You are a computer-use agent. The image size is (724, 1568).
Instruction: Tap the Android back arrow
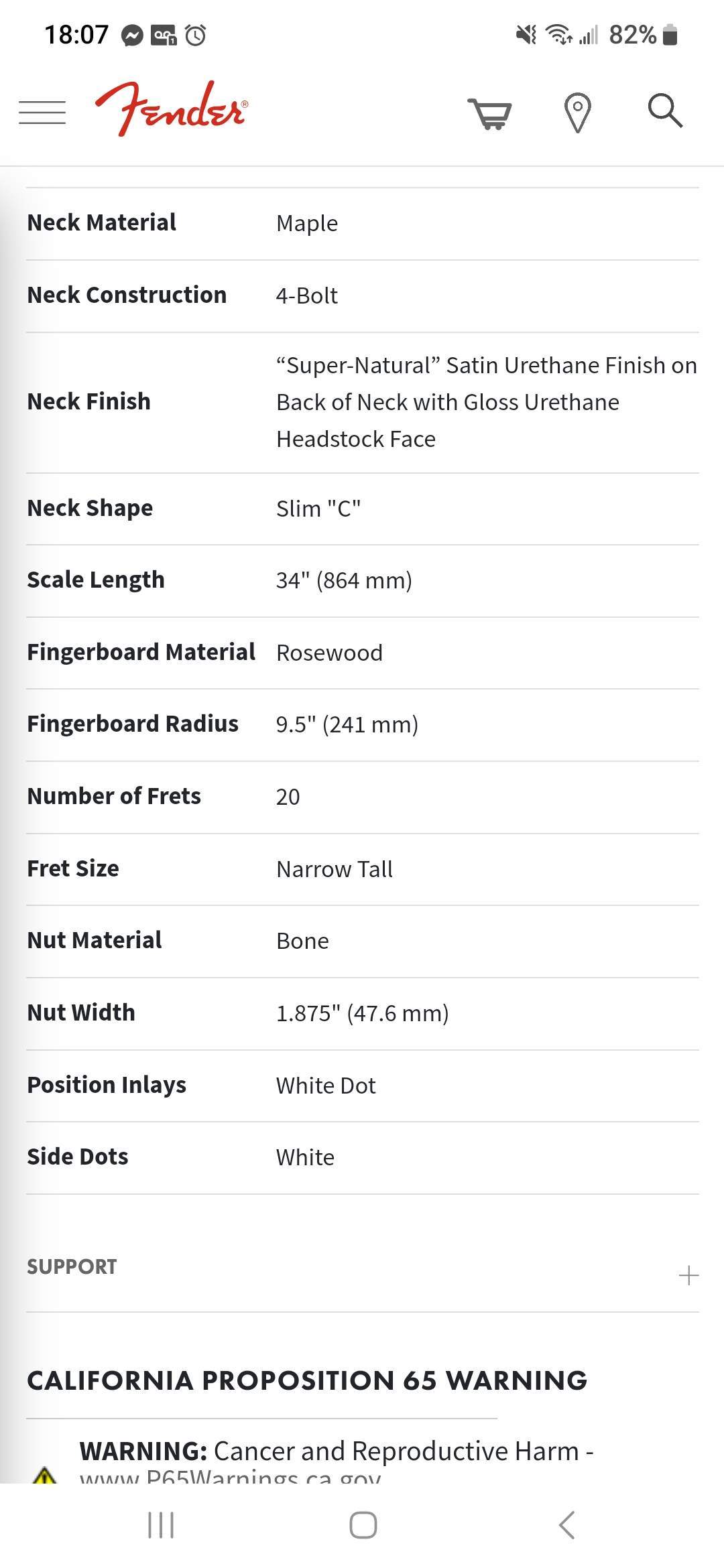pos(566,1525)
